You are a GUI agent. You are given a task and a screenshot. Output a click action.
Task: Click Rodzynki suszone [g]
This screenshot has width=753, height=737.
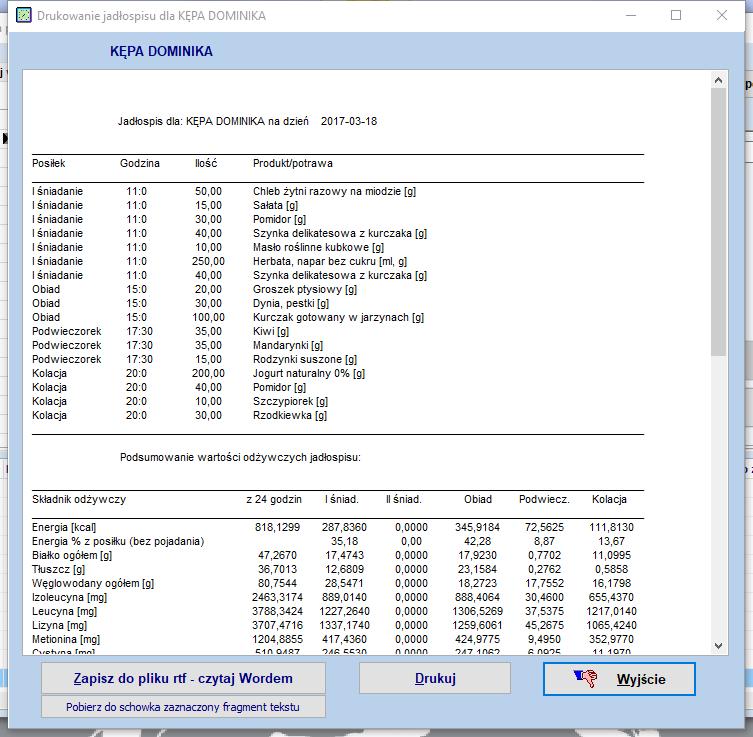[305, 359]
